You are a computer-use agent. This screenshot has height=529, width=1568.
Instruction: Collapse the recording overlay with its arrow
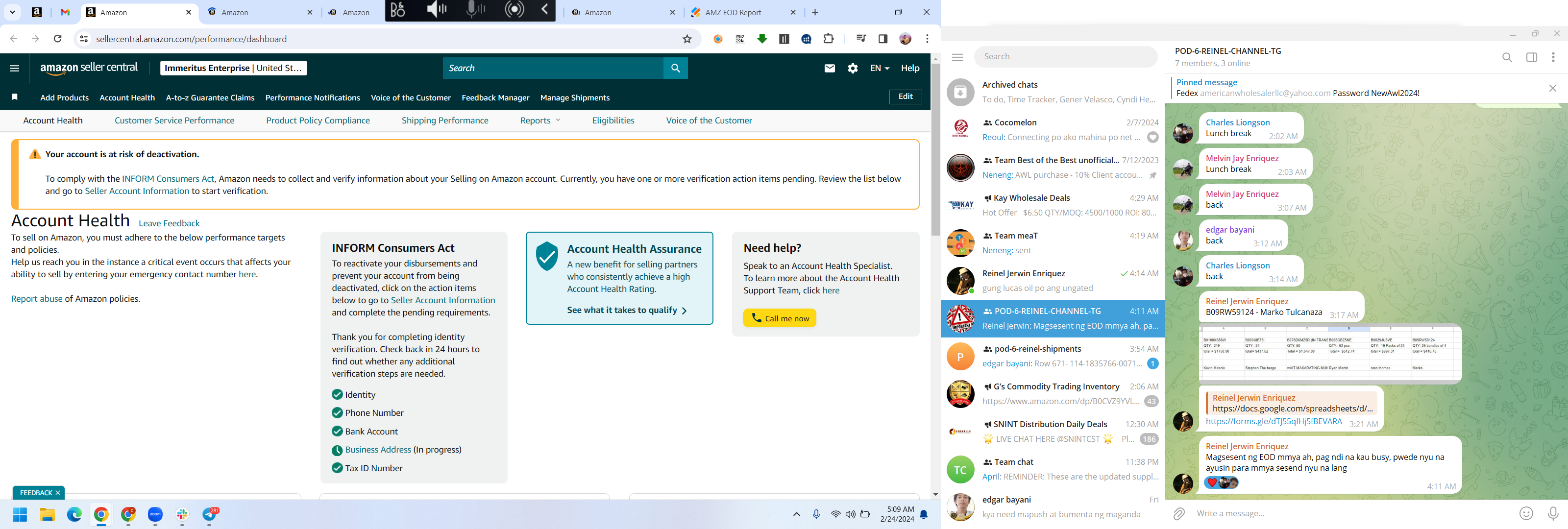[x=545, y=9]
